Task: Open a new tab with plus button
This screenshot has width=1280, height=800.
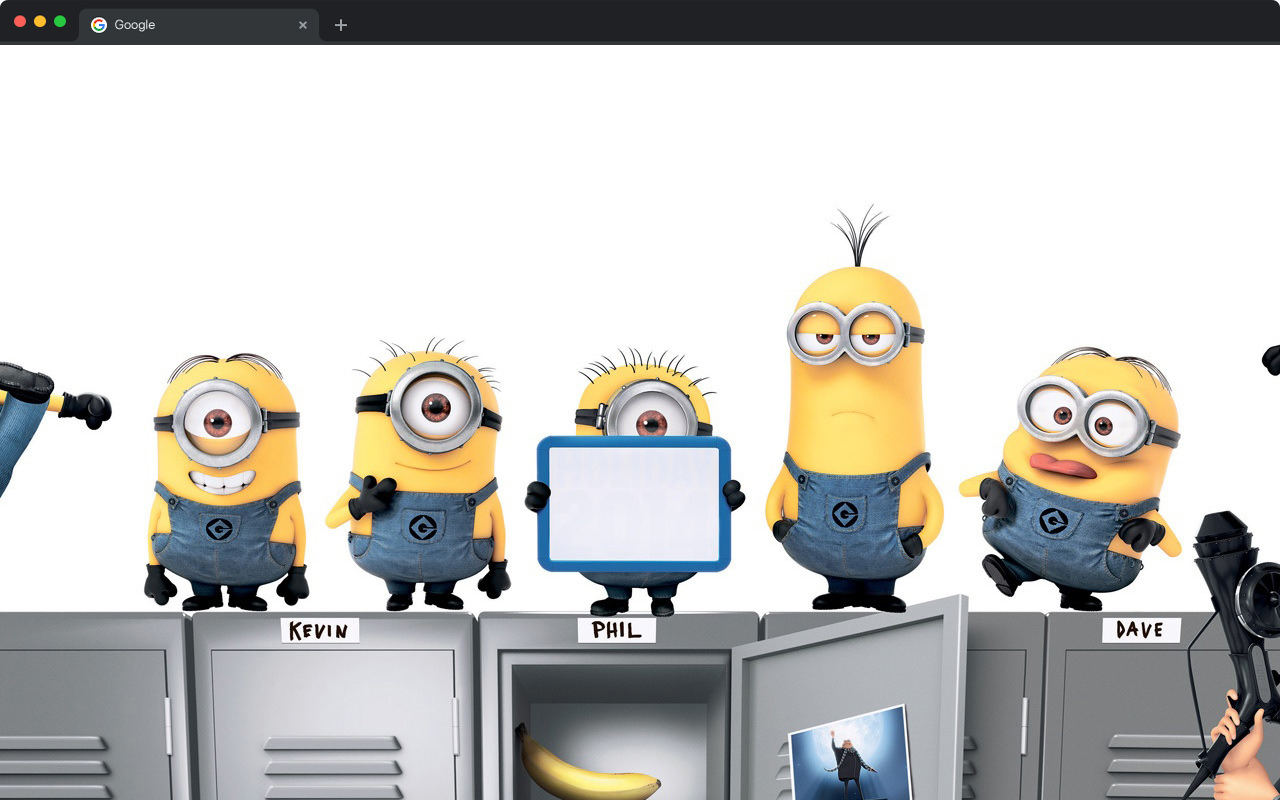Action: 341,25
